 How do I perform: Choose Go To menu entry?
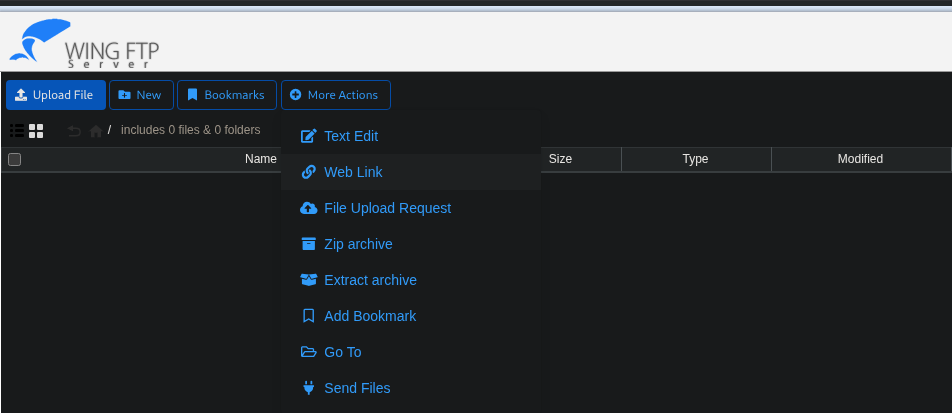click(410, 352)
